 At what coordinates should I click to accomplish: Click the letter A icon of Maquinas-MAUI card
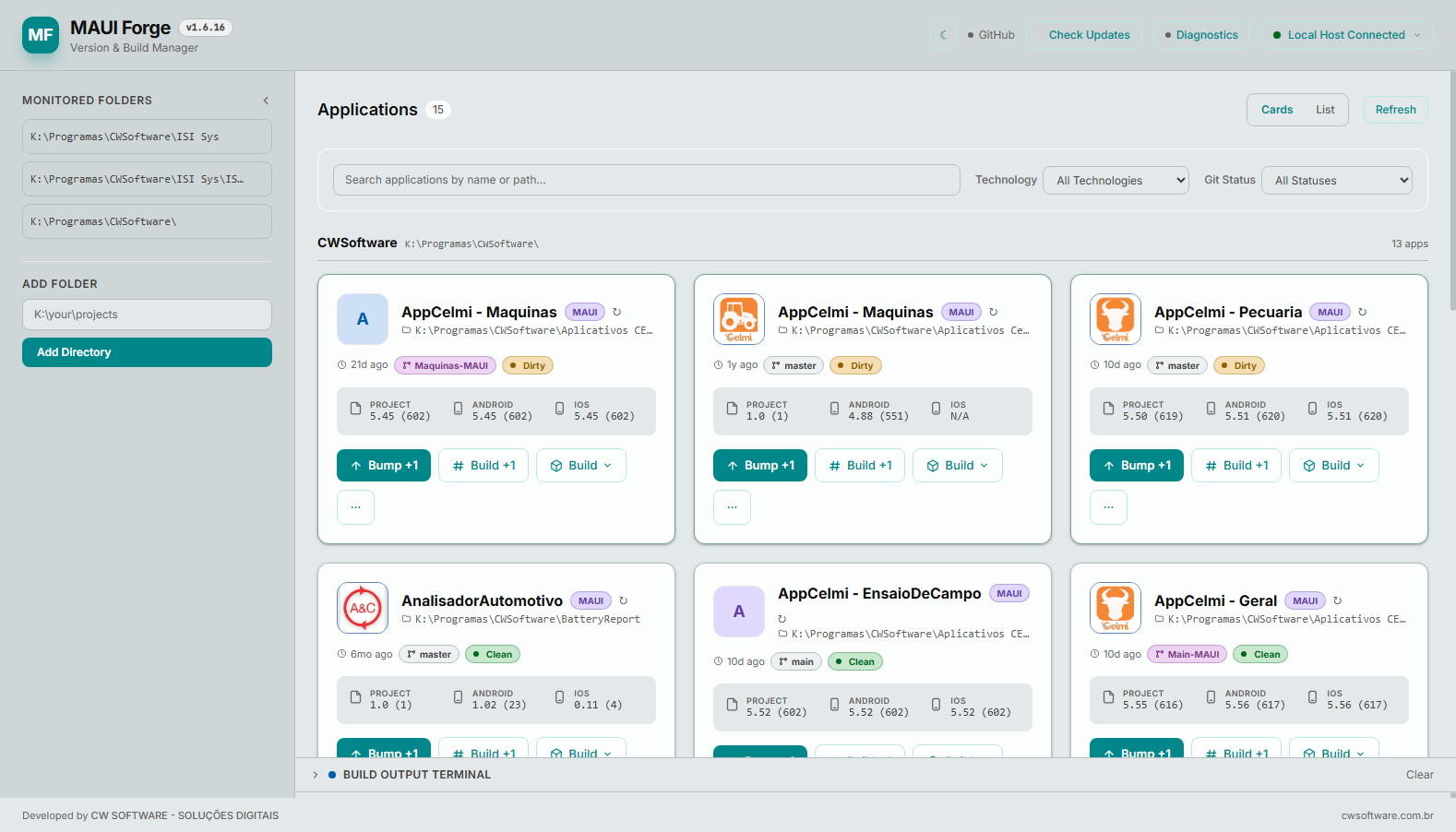[x=363, y=319]
